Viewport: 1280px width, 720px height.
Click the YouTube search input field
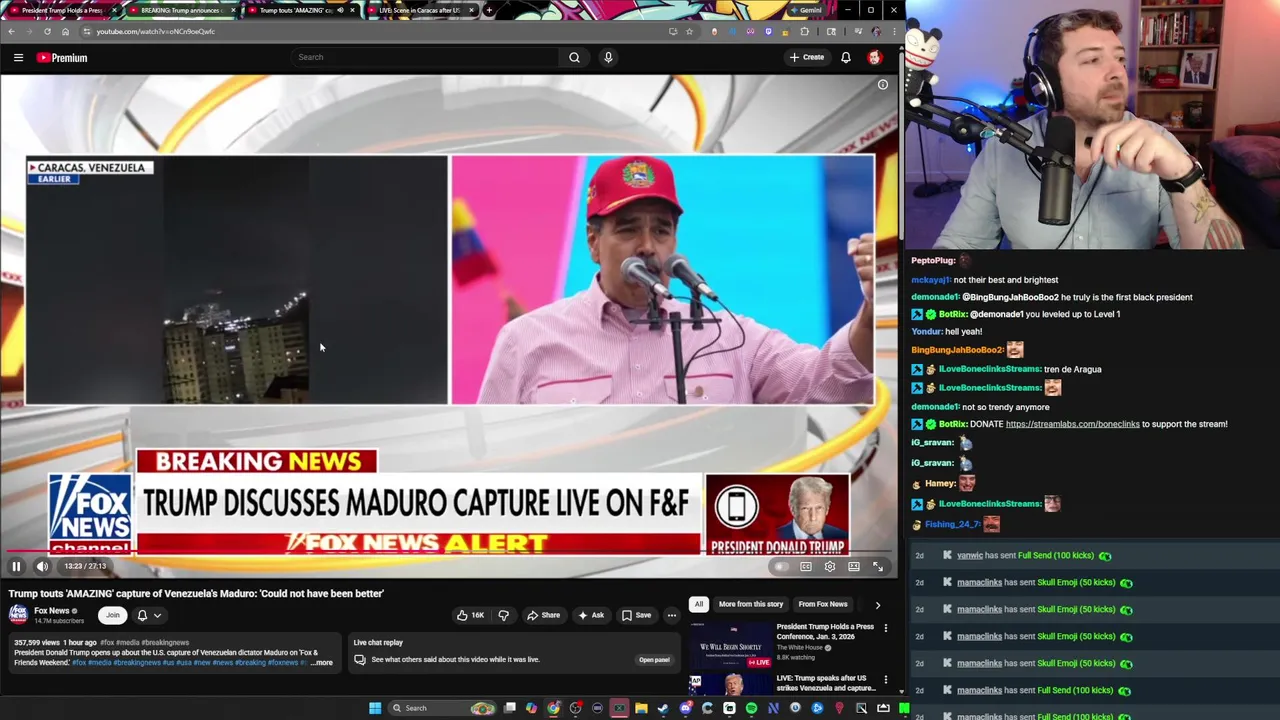click(425, 57)
